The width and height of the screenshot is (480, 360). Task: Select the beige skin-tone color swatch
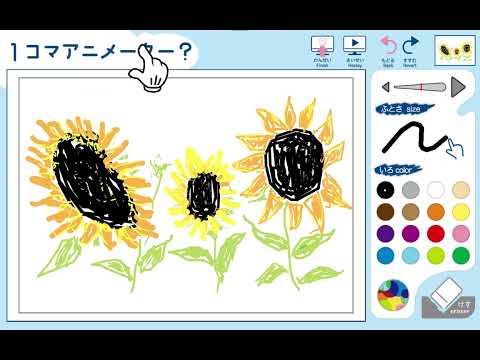click(461, 190)
